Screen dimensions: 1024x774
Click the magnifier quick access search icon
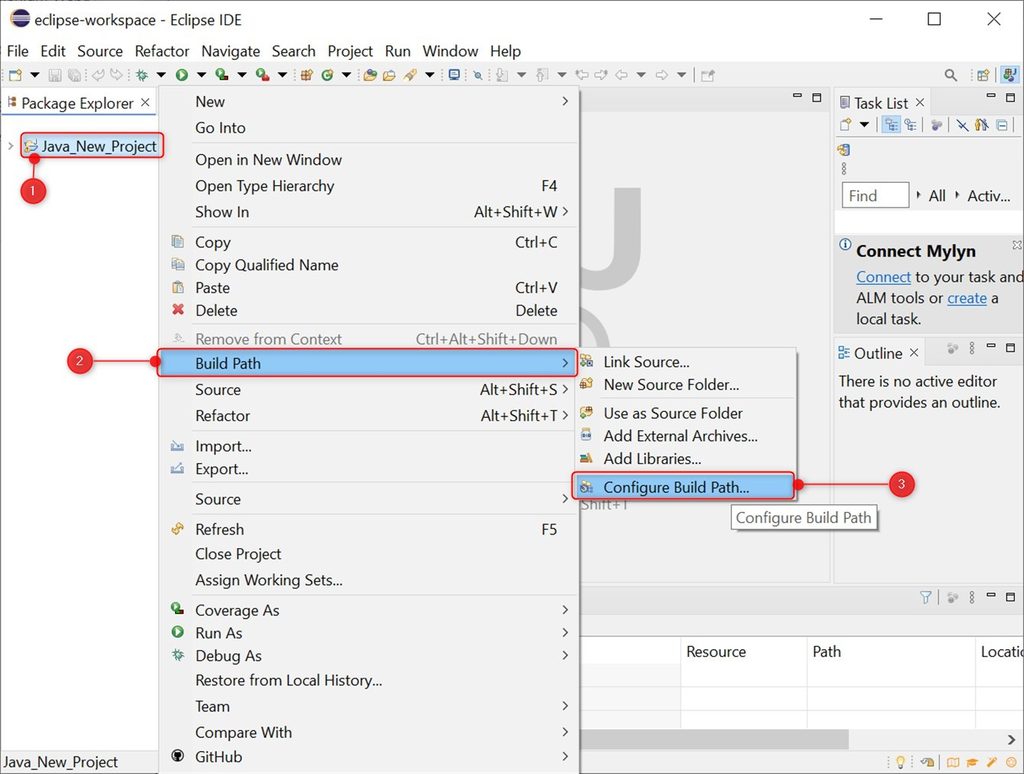(951, 75)
